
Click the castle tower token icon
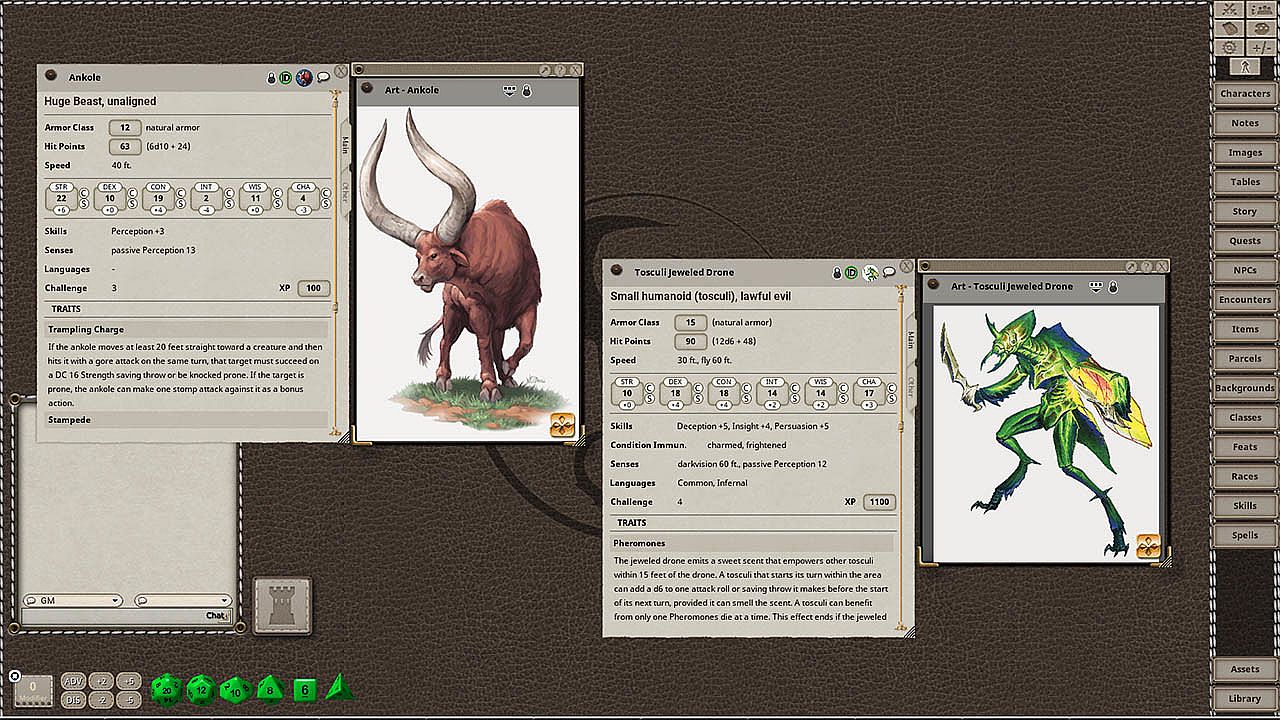281,606
